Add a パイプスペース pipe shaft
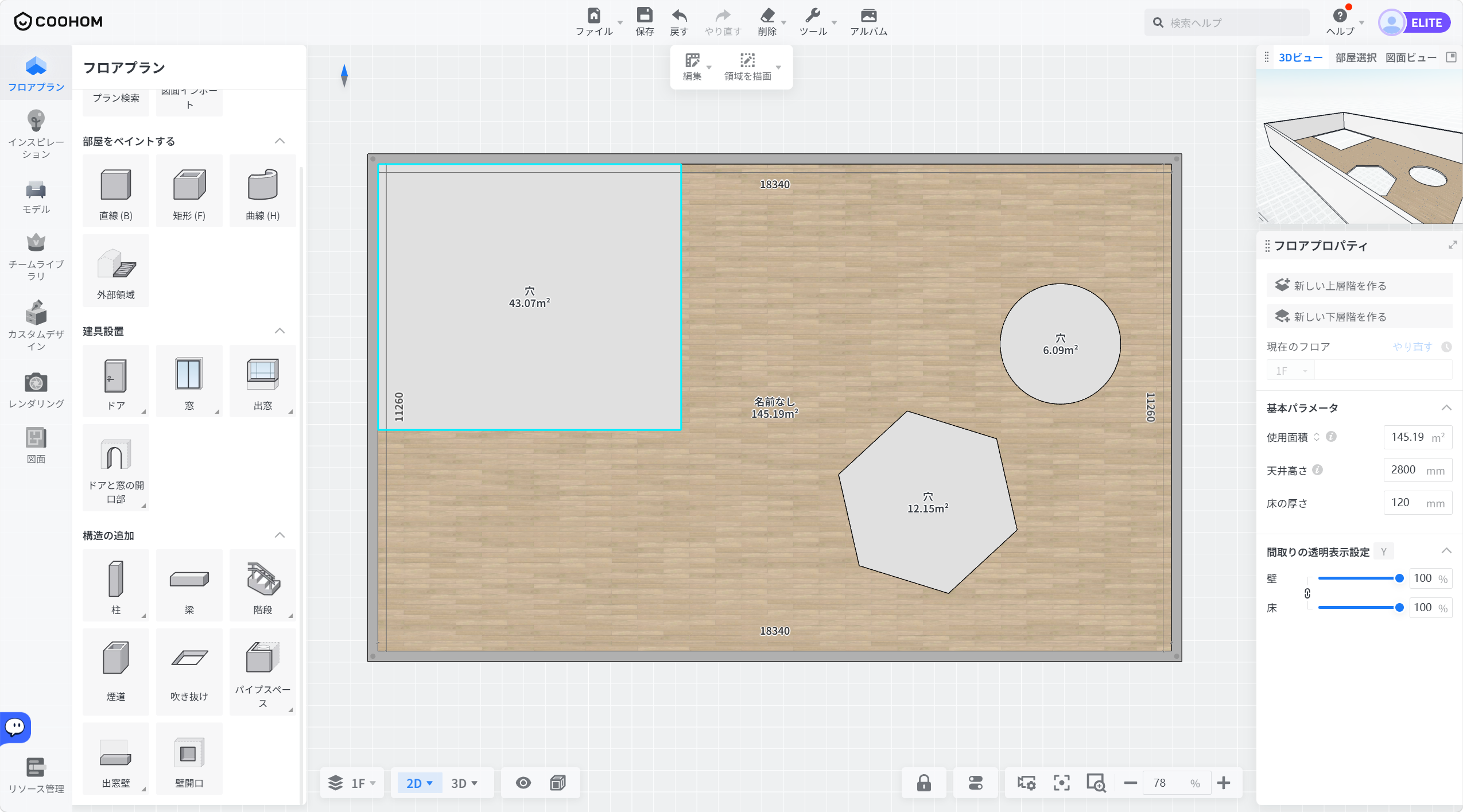This screenshot has width=1463, height=812. point(263,672)
